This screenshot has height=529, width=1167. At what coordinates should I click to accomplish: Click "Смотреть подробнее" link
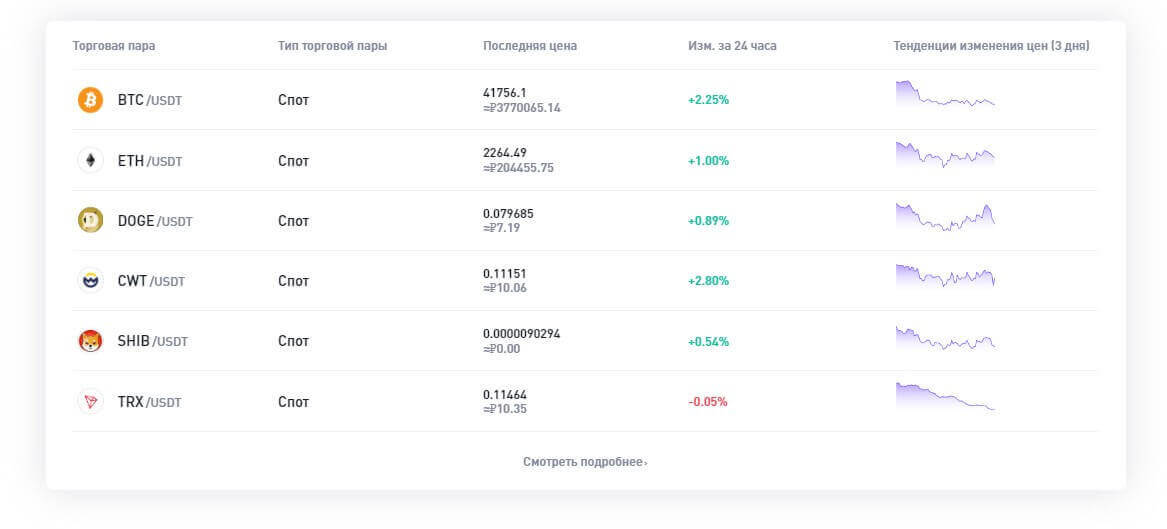click(585, 462)
